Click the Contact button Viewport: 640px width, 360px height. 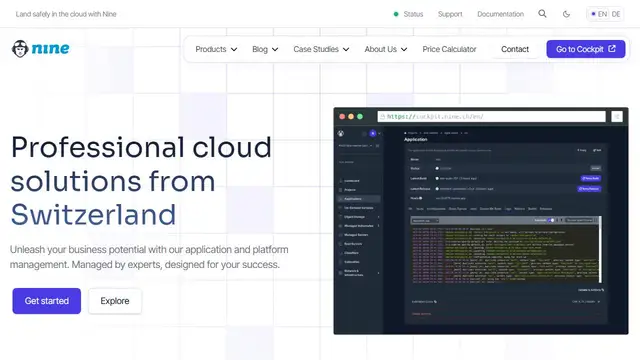515,49
